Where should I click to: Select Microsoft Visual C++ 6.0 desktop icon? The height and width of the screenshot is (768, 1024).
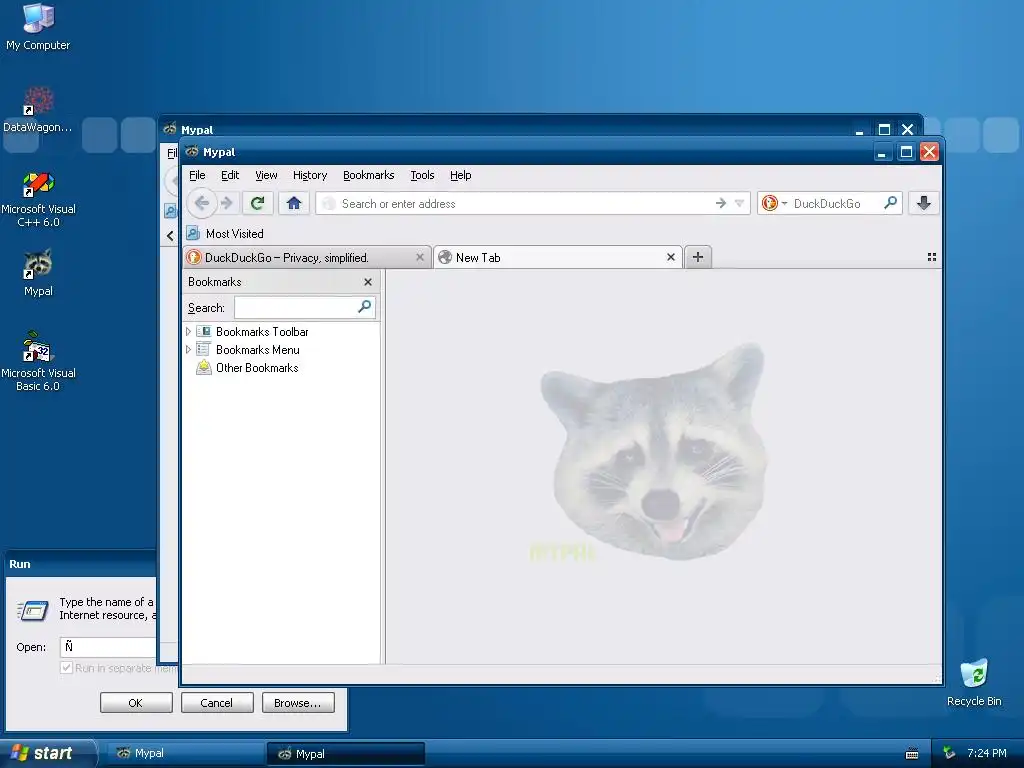pos(38,199)
